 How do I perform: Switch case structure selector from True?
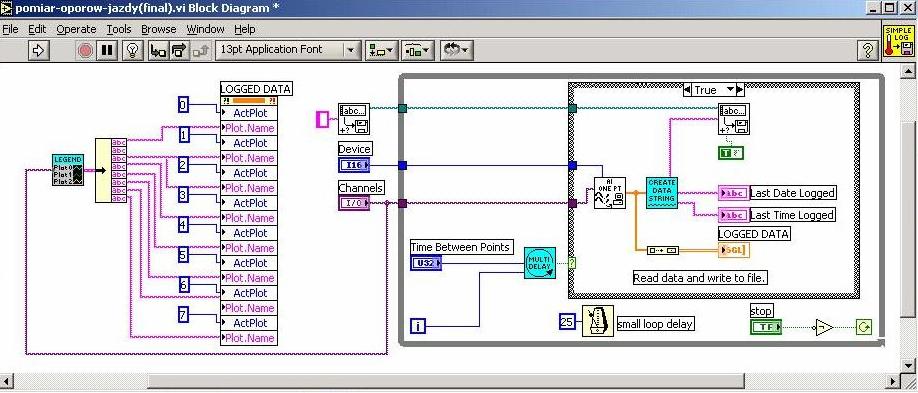tap(714, 90)
